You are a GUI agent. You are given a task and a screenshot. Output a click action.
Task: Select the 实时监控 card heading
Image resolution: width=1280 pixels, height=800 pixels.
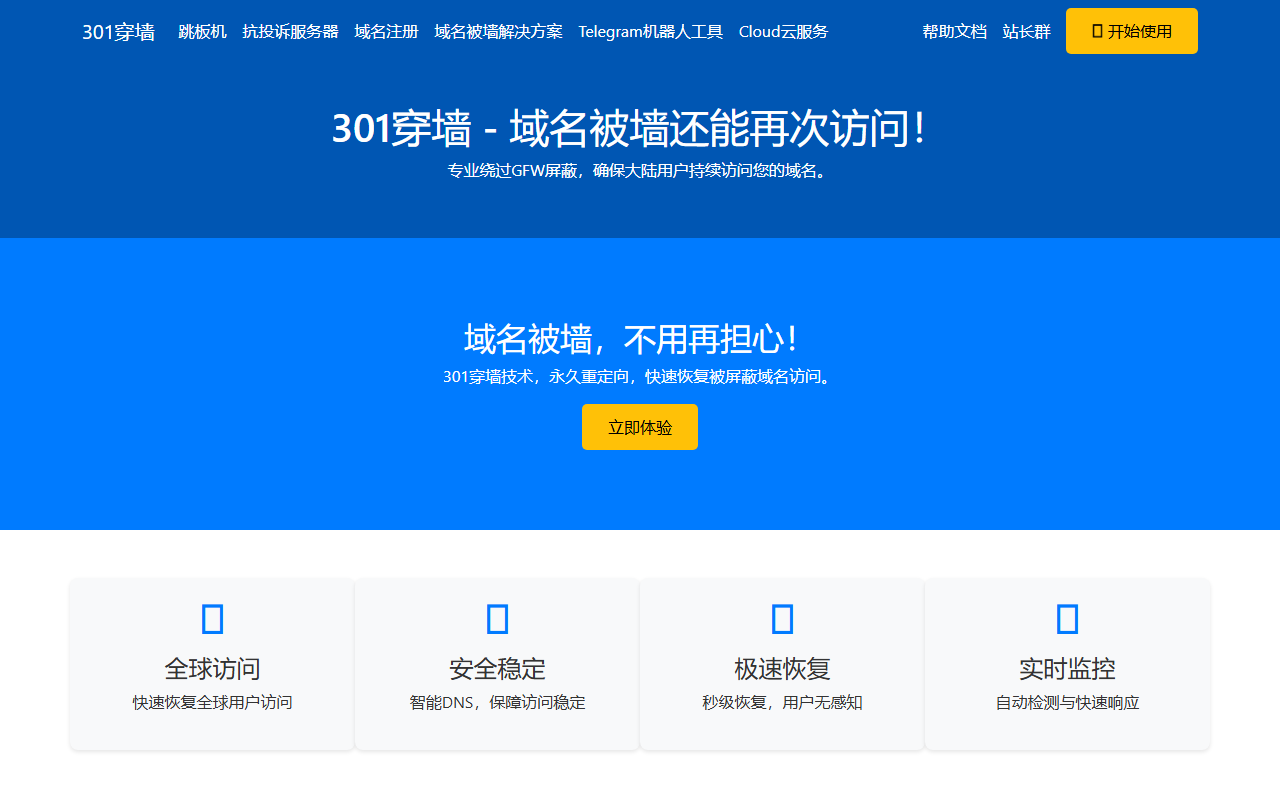tap(1068, 668)
